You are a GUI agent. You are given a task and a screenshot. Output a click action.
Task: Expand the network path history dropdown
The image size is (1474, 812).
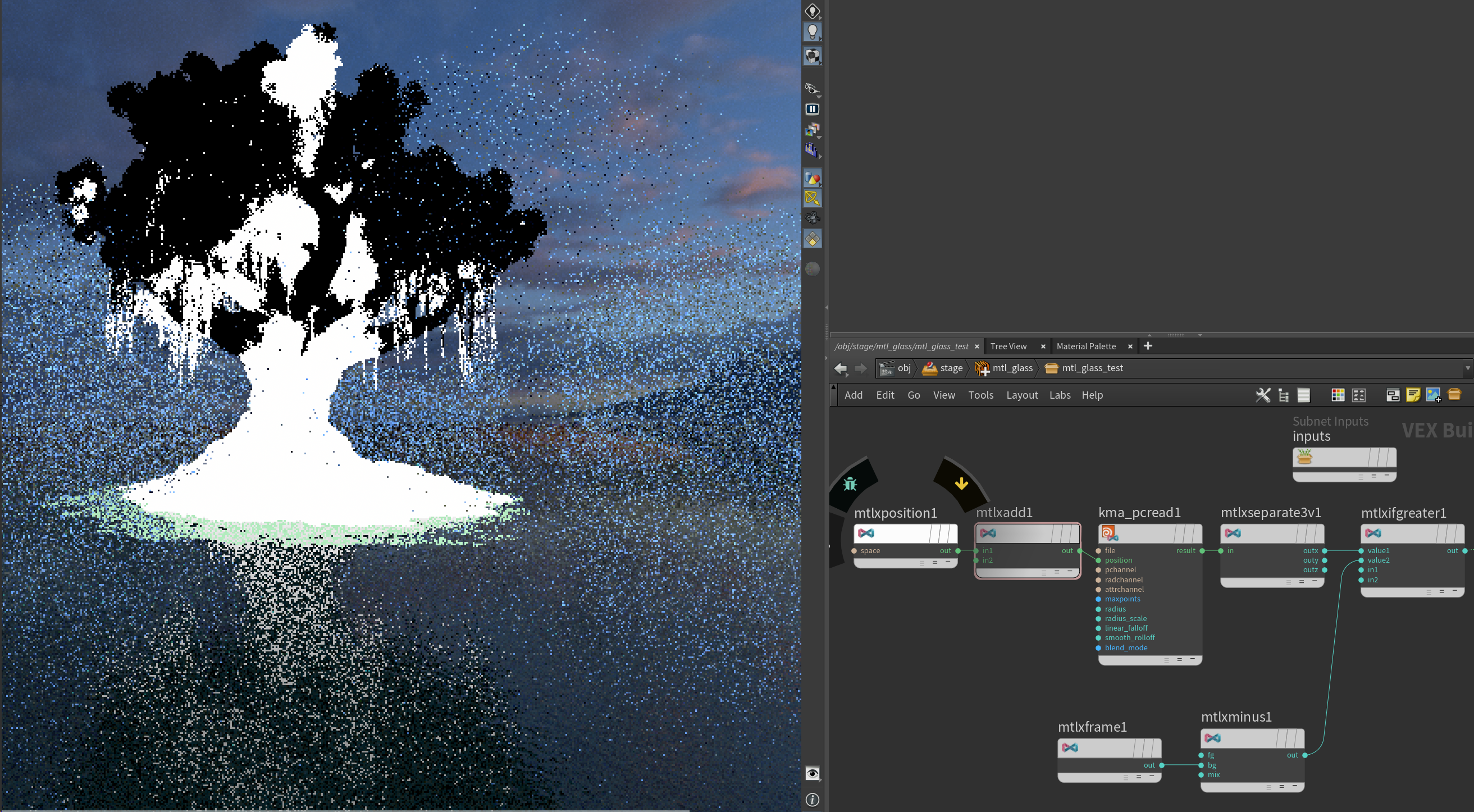(1468, 368)
